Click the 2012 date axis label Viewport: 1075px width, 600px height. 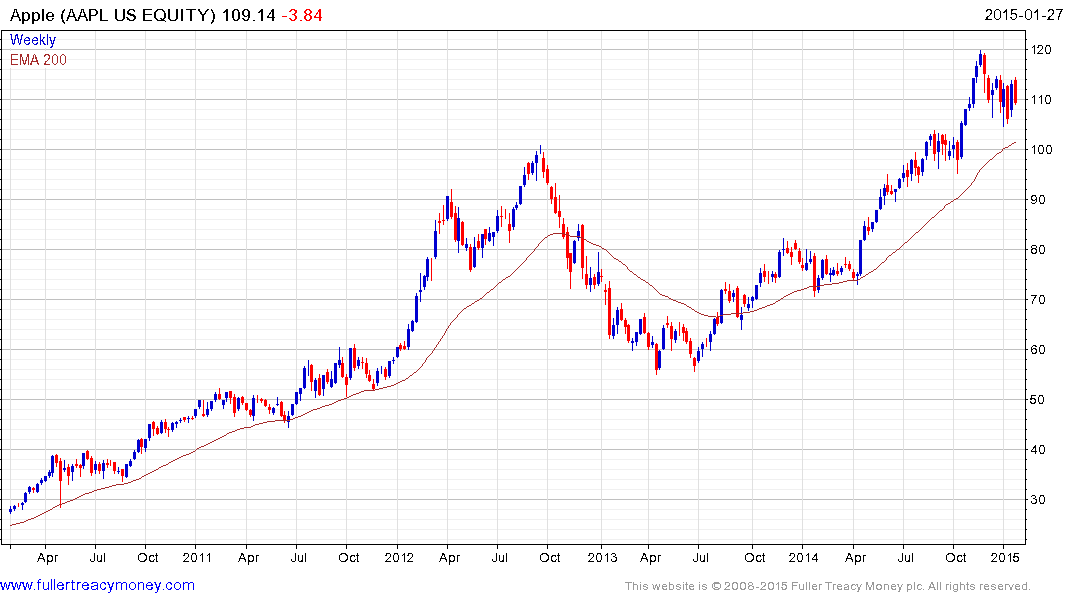(399, 557)
